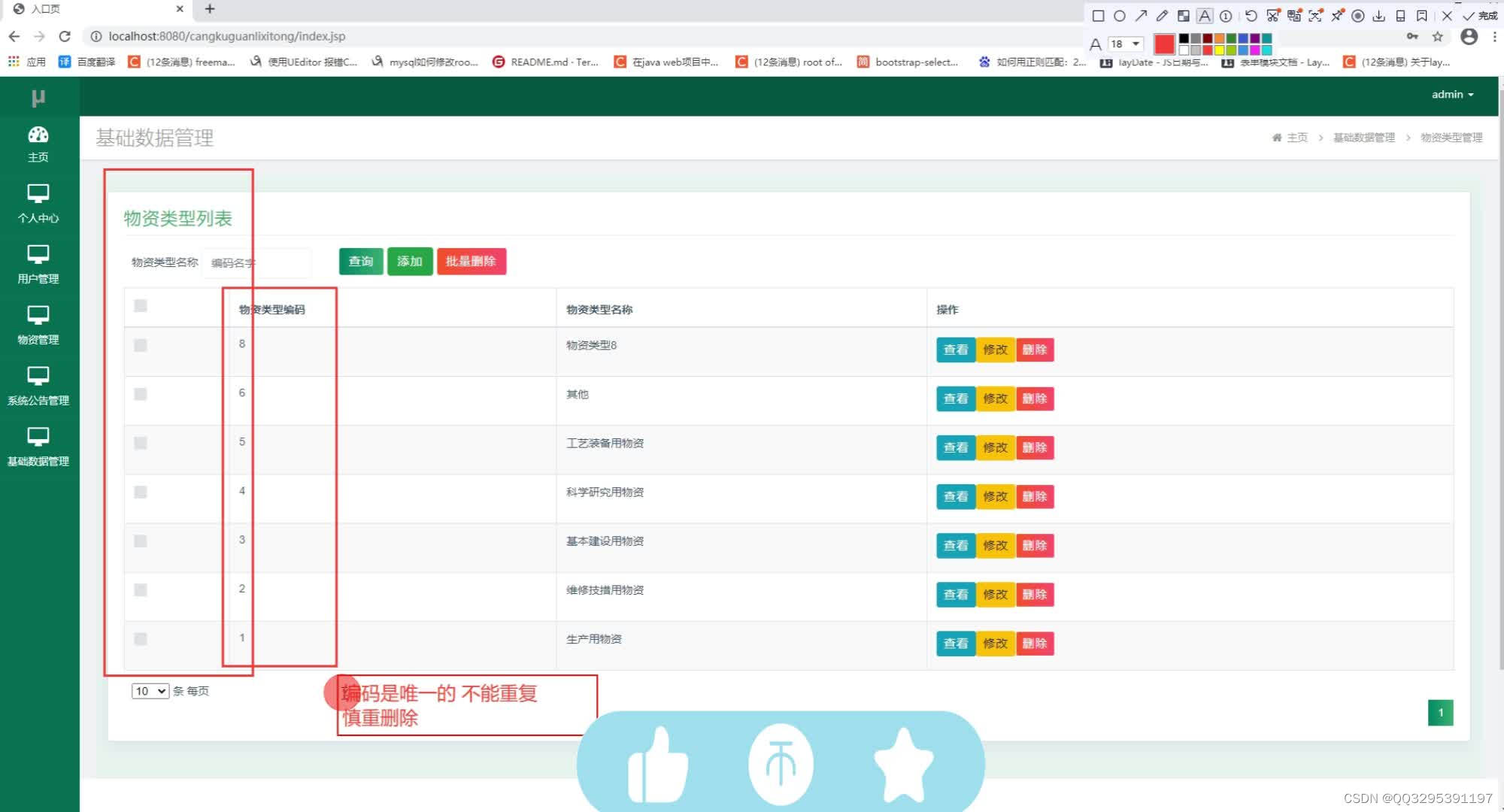Pick the magenta color swatch
The width and height of the screenshot is (1504, 812).
(x=1254, y=50)
